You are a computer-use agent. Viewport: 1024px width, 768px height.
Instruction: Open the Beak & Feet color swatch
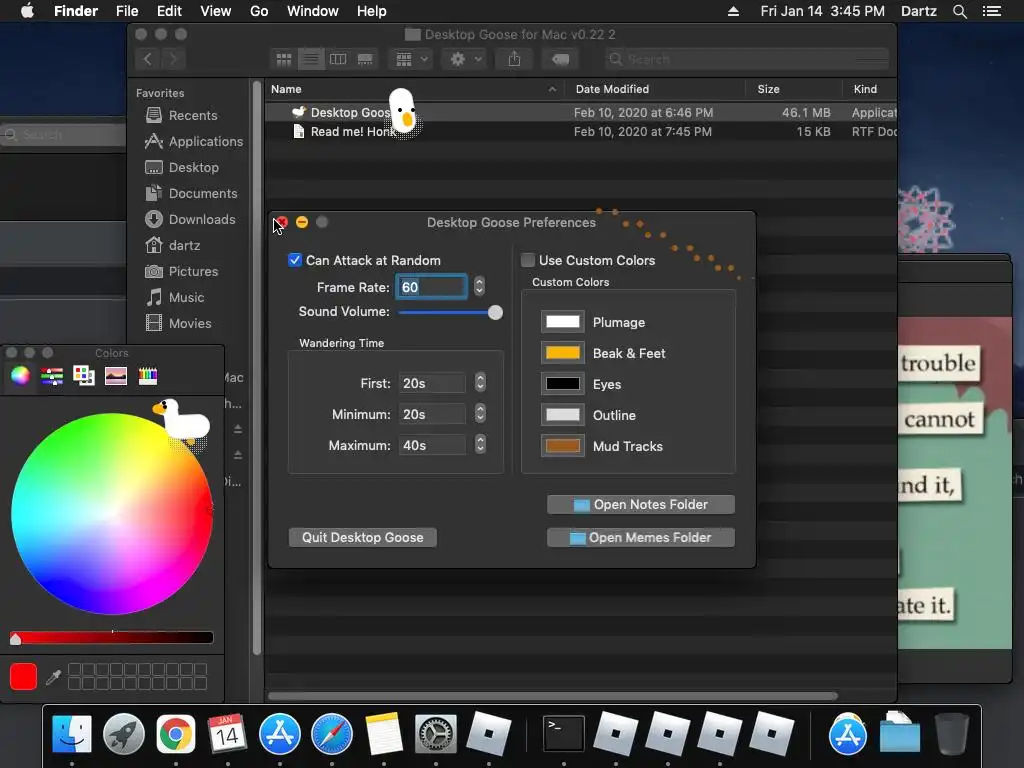(x=562, y=353)
